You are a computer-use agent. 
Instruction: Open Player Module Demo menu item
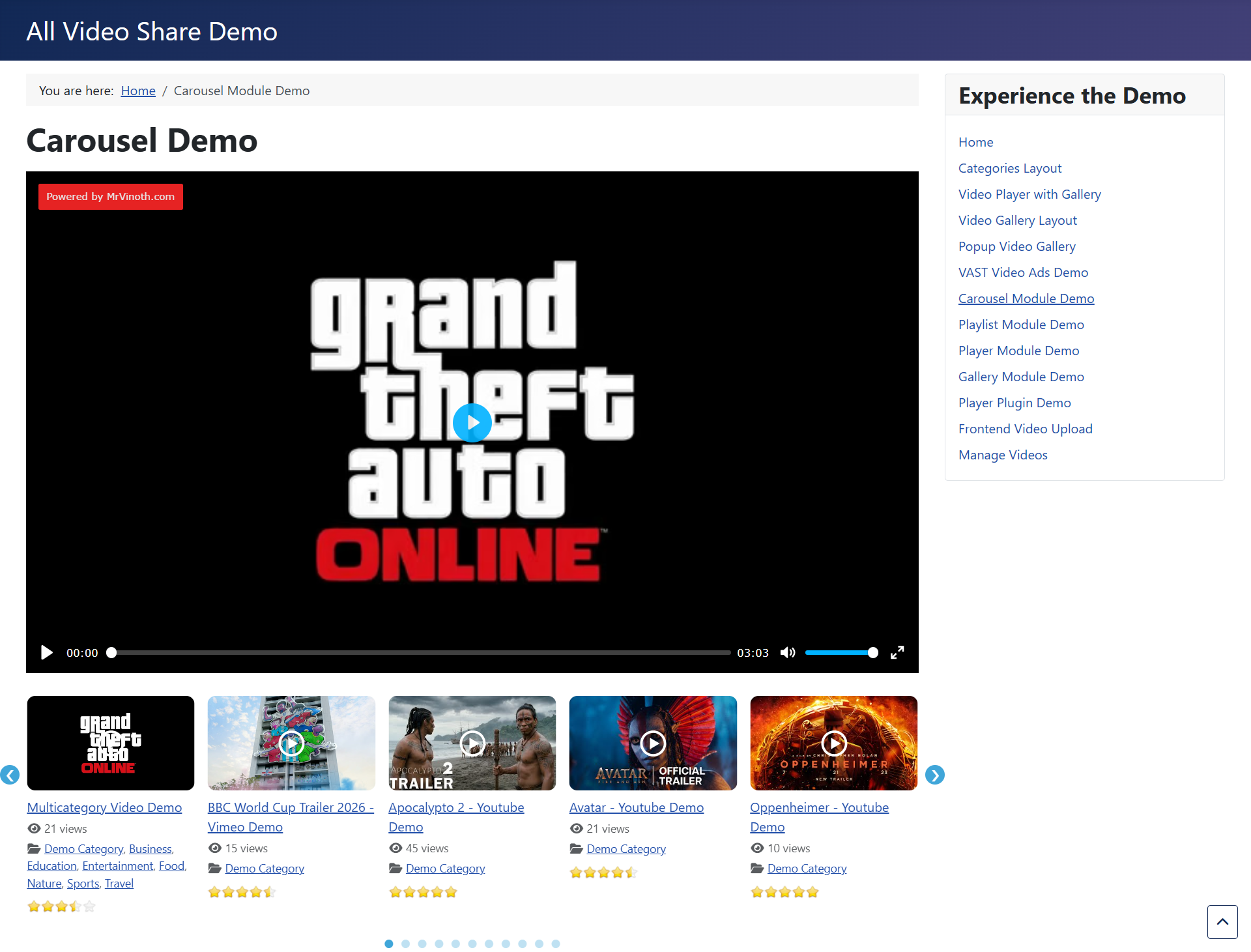pos(1019,351)
